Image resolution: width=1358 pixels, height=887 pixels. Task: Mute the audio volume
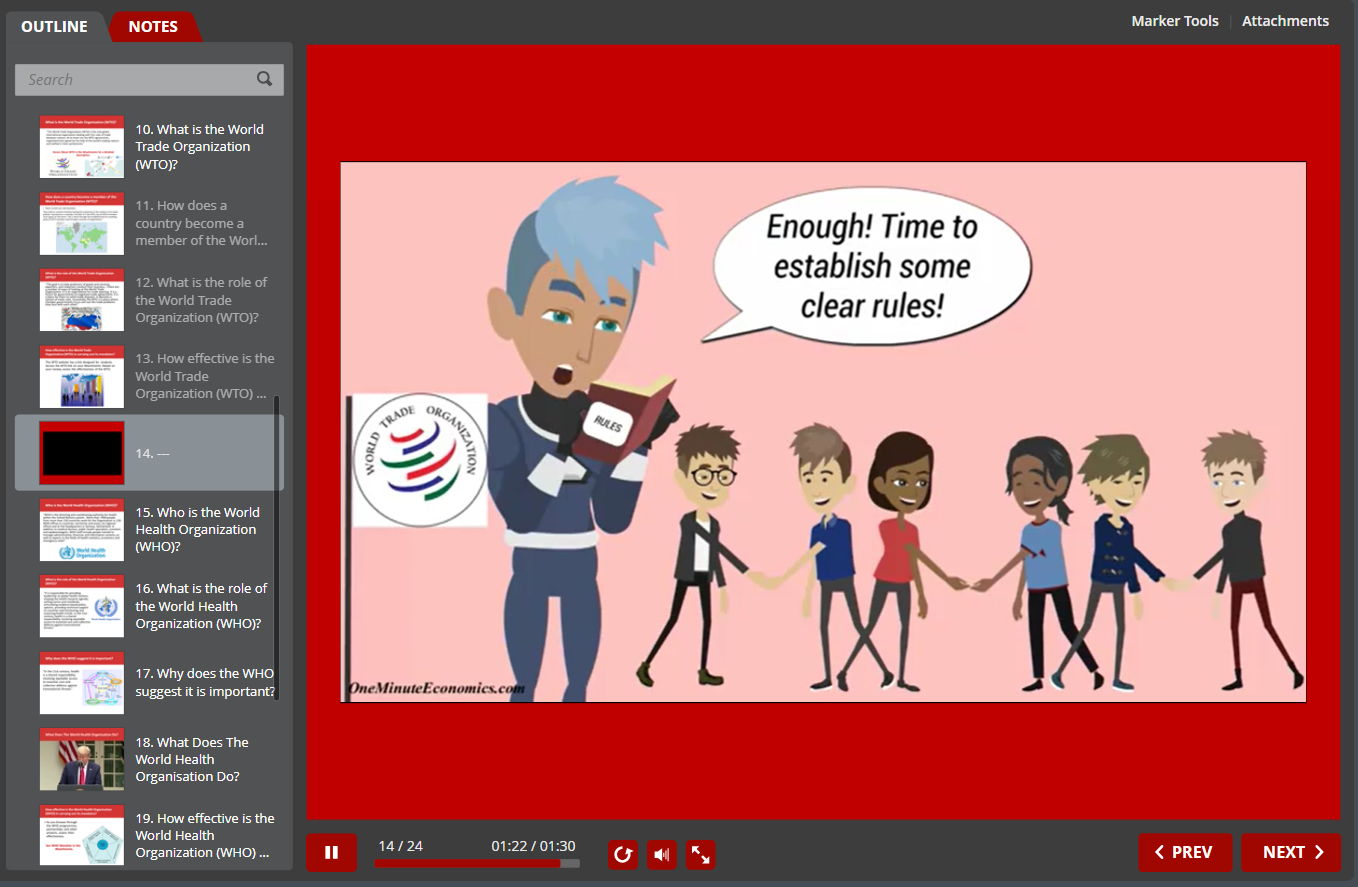[661, 854]
